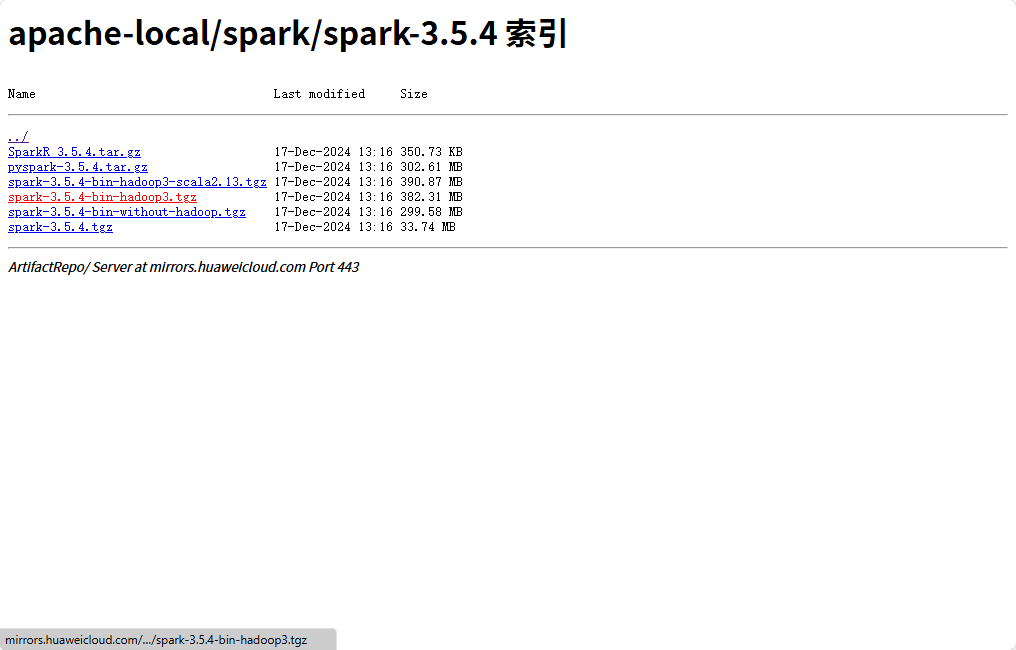Select the 390.87 MB size value

(x=431, y=181)
